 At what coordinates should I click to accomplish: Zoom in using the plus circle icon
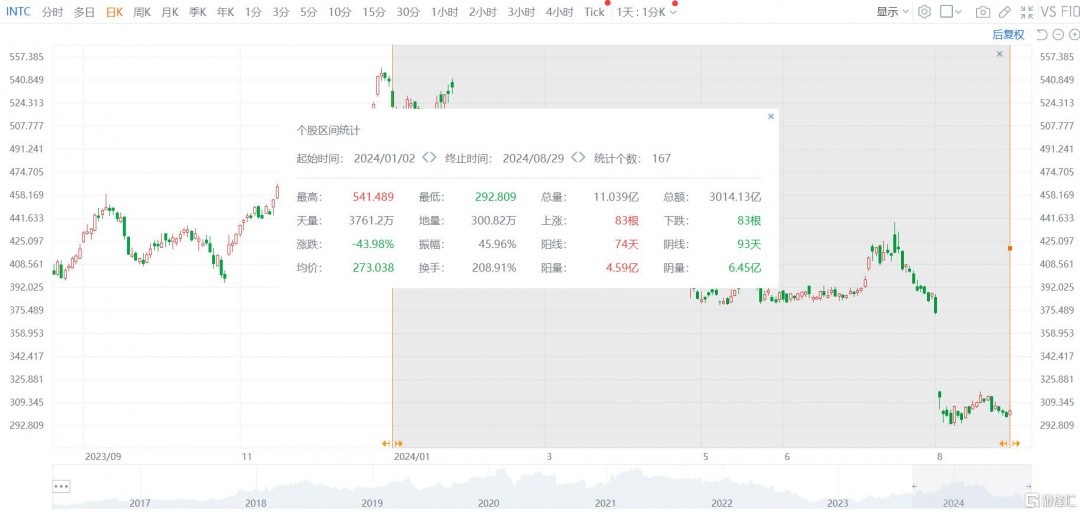pos(1073,34)
